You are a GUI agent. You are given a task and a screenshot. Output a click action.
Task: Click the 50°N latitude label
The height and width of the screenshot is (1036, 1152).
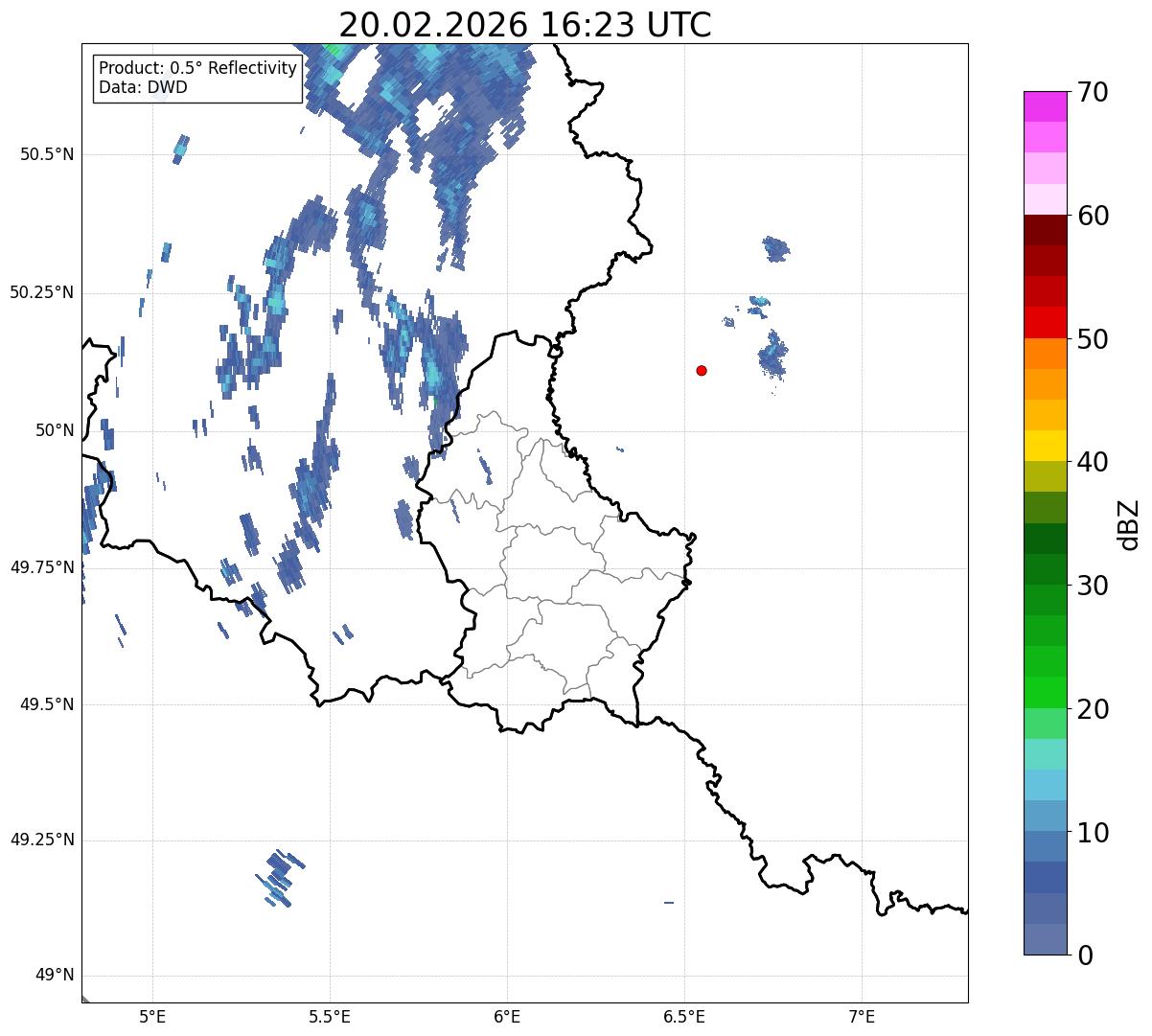[55, 430]
